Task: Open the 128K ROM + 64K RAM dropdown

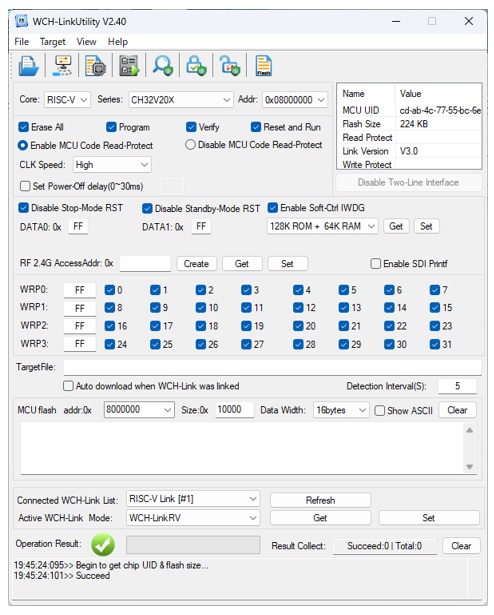Action: pyautogui.click(x=323, y=226)
